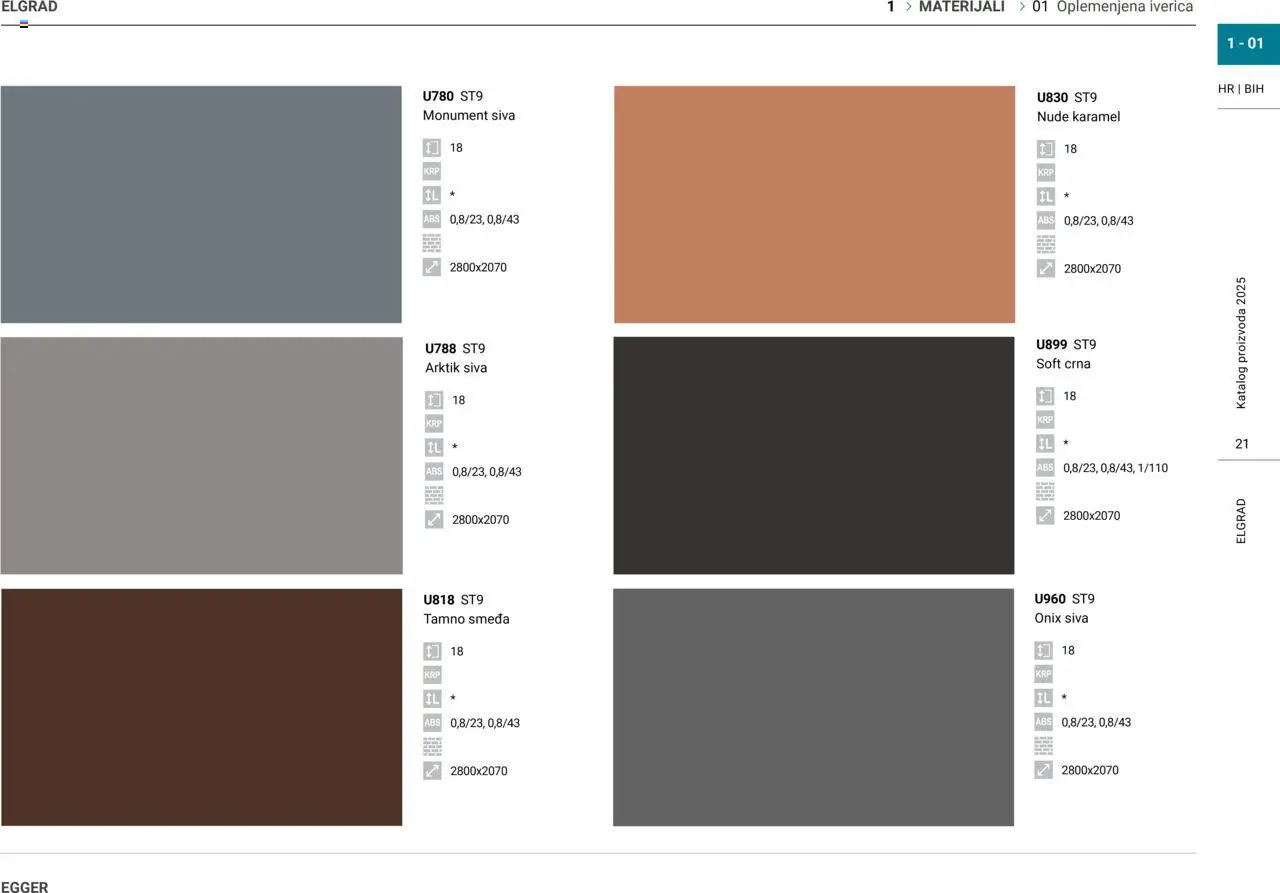The height and width of the screenshot is (893, 1280).
Task: Click the KRP icon under U818 Tamno smeđa
Action: (x=432, y=675)
